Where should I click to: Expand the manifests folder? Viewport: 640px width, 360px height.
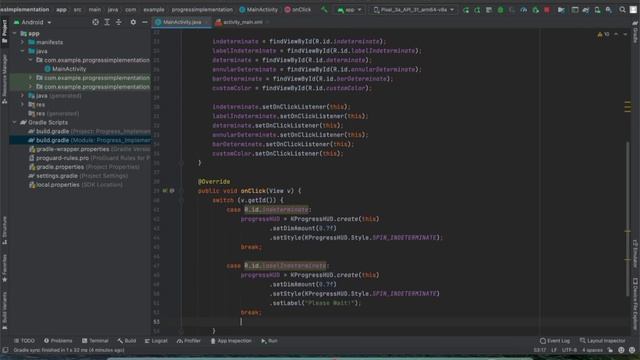(x=22, y=42)
